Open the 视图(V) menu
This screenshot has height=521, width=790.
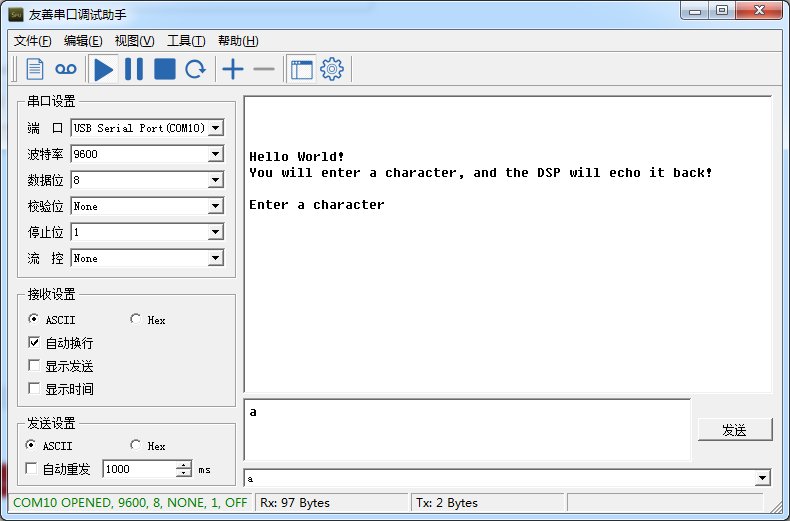click(135, 41)
